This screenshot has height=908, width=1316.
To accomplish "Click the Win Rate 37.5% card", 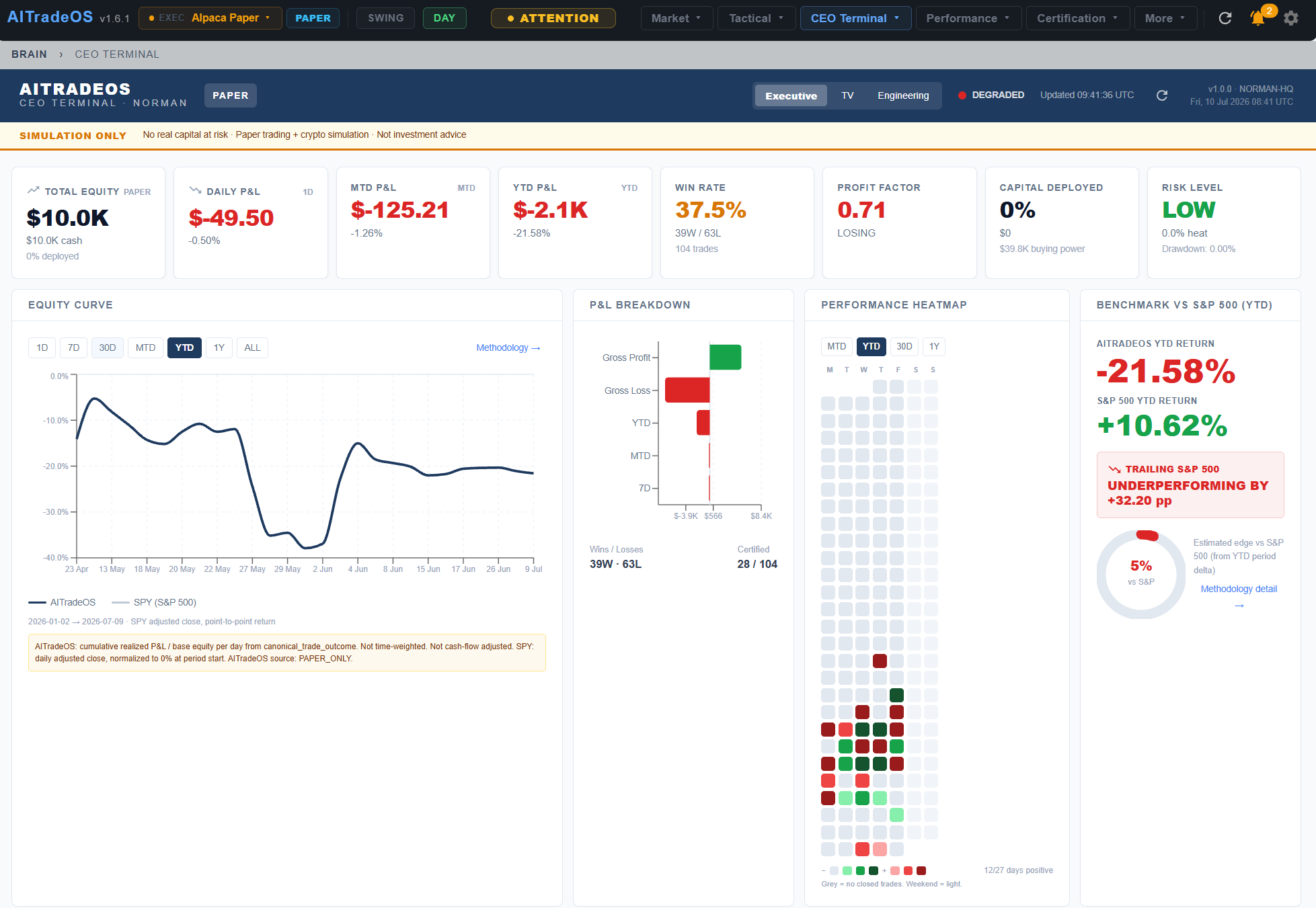I will click(737, 222).
